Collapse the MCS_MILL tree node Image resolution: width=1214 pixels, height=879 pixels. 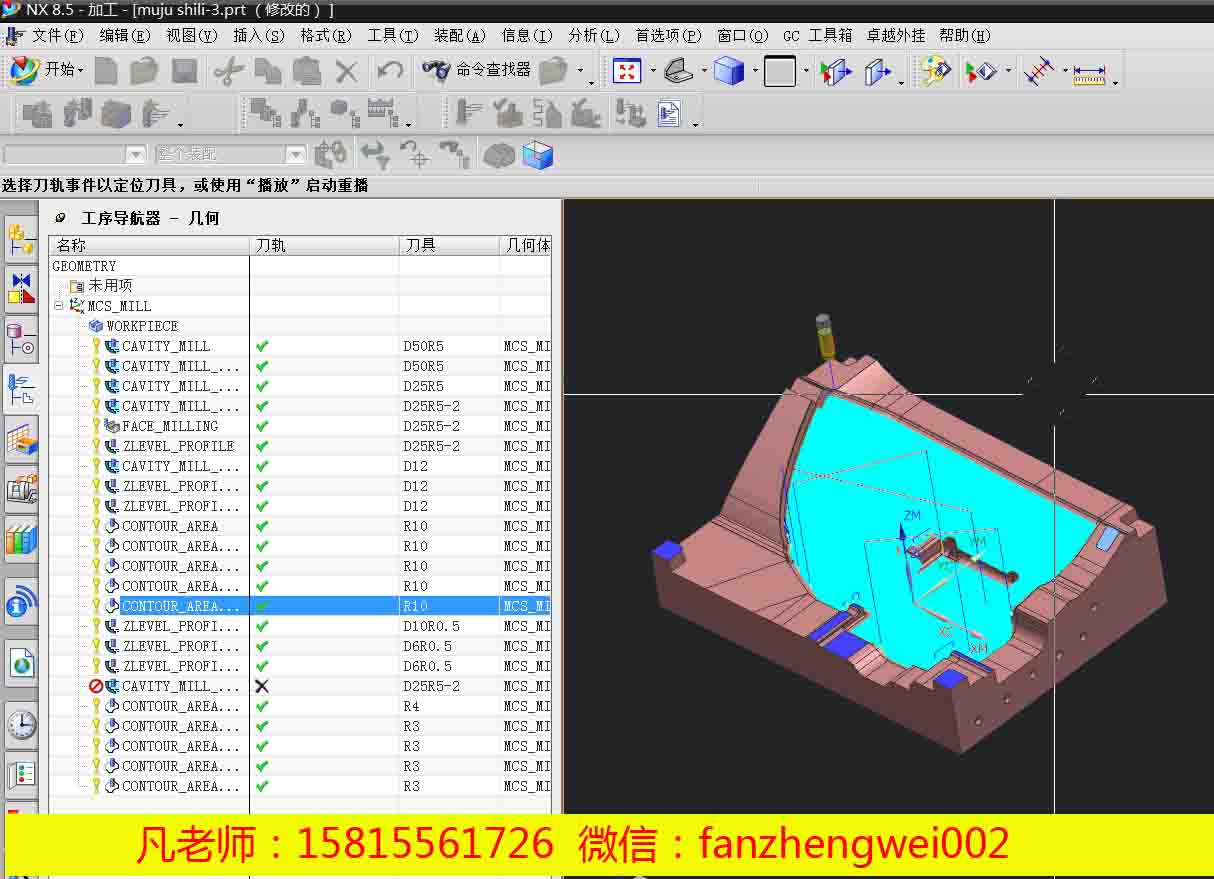(59, 306)
